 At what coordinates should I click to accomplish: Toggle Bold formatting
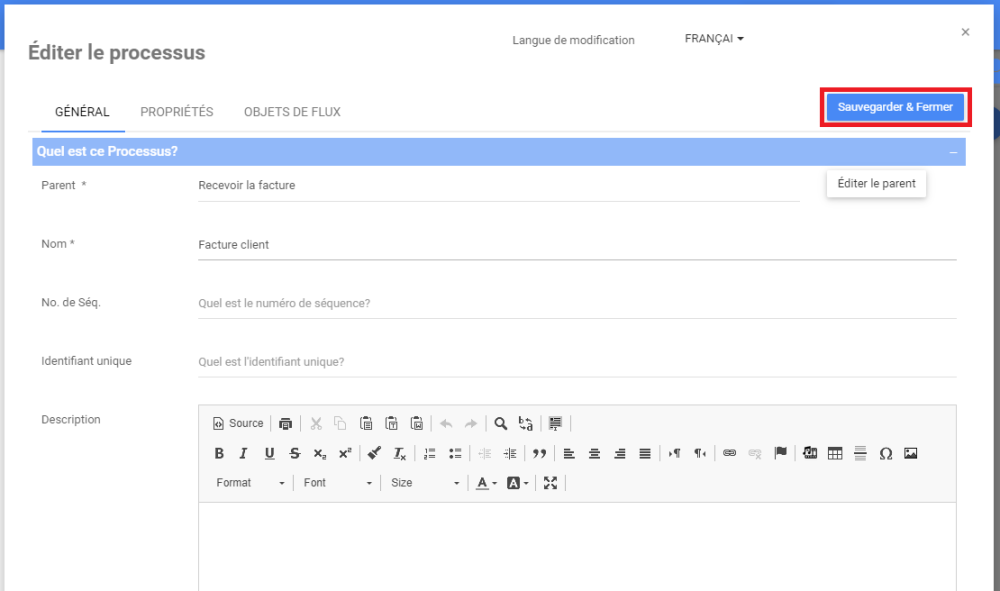tap(219, 453)
